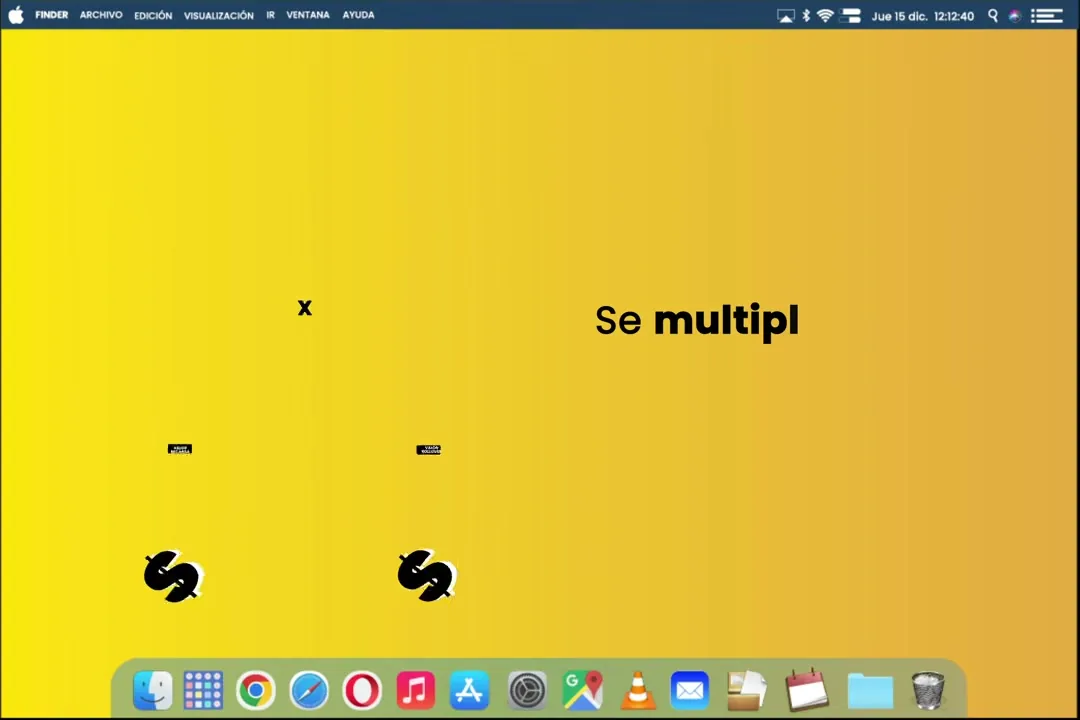This screenshot has height=720, width=1080.
Task: Launch Google Chrome from the dock
Action: [256, 690]
